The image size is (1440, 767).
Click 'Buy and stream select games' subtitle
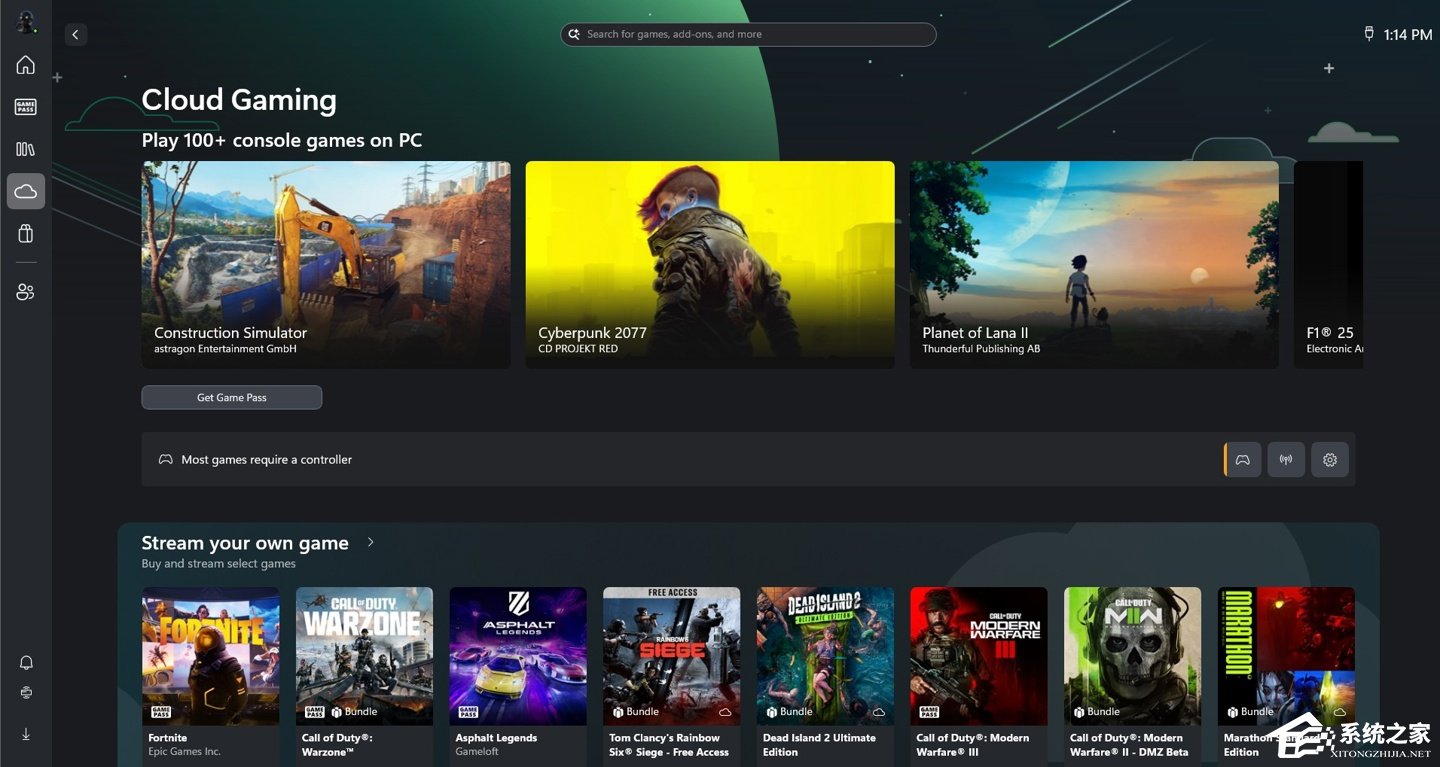(219, 564)
